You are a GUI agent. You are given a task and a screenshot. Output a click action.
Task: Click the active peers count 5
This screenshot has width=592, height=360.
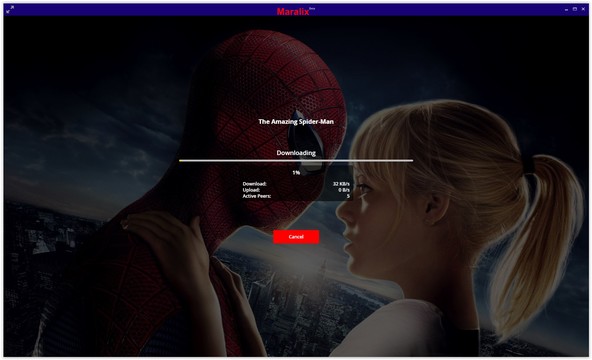tap(348, 196)
